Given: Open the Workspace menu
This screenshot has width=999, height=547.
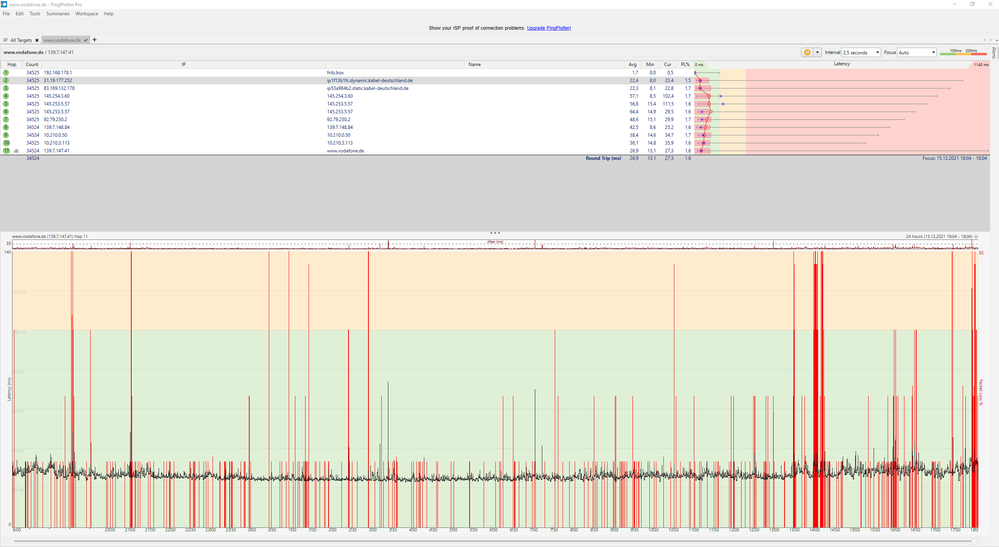Looking at the screenshot, I should [87, 14].
